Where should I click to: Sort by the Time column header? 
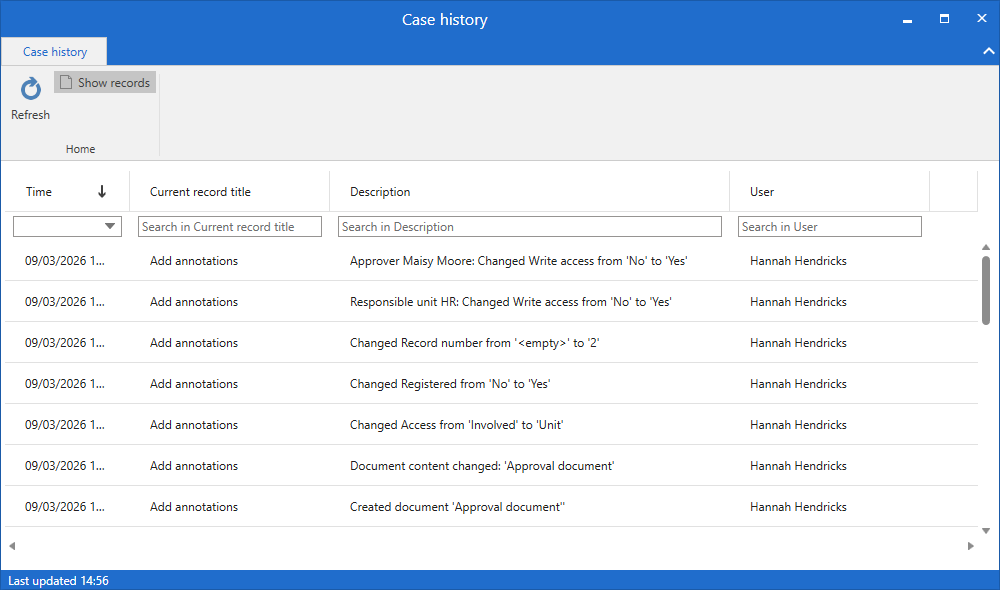[66, 191]
